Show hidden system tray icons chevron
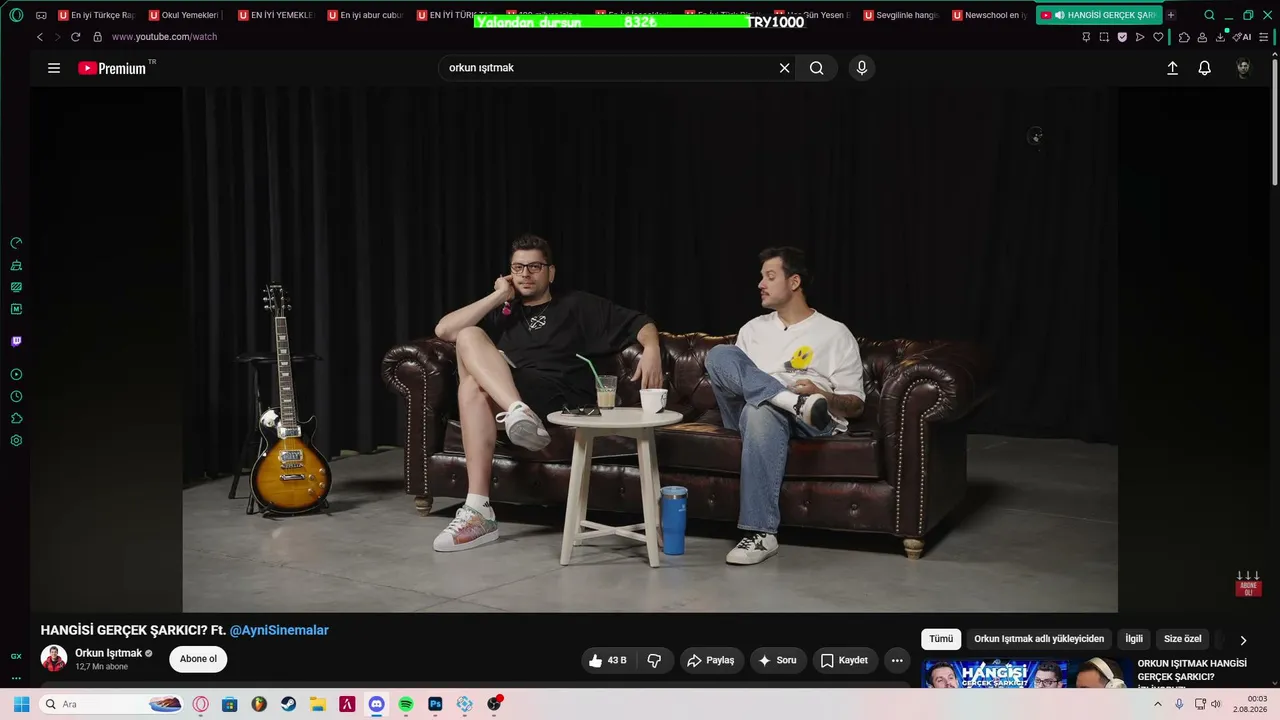Image resolution: width=1280 pixels, height=720 pixels. click(1158, 704)
